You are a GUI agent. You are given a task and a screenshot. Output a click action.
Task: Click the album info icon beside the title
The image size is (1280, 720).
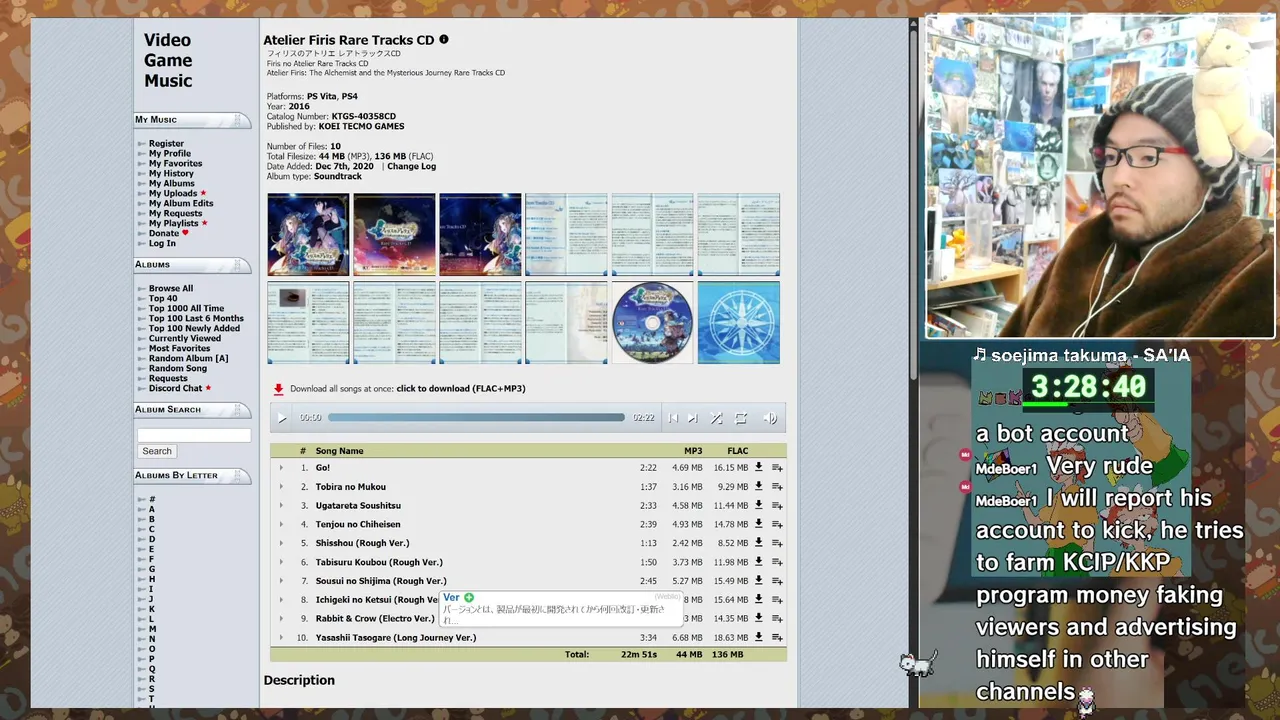(x=444, y=40)
